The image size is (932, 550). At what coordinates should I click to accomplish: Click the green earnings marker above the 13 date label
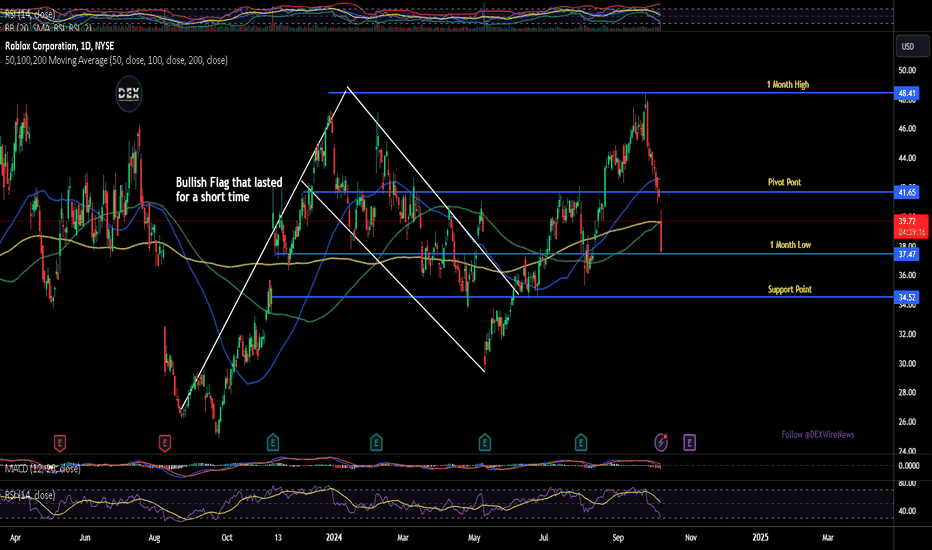pos(272,442)
